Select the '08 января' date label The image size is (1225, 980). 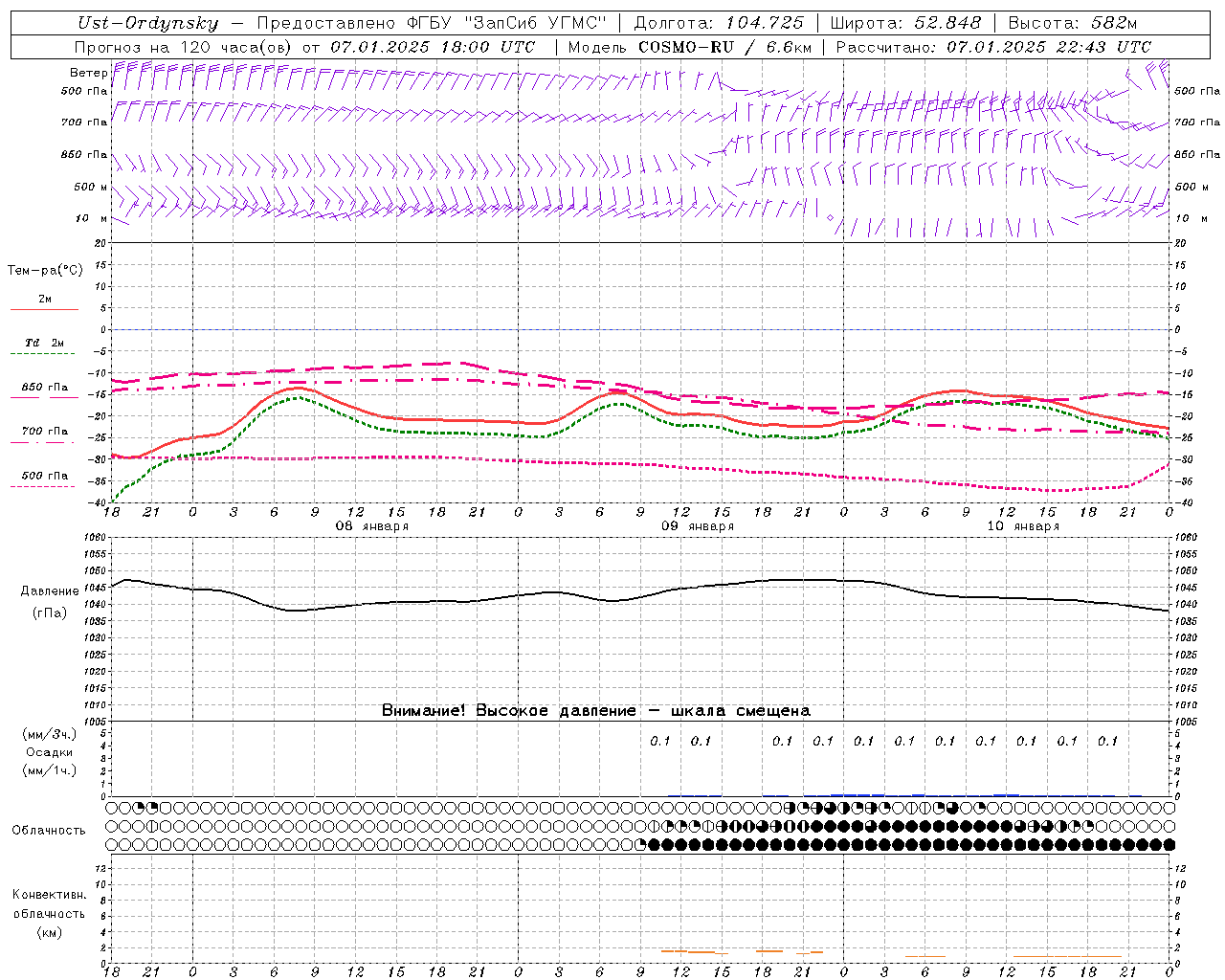point(372,526)
